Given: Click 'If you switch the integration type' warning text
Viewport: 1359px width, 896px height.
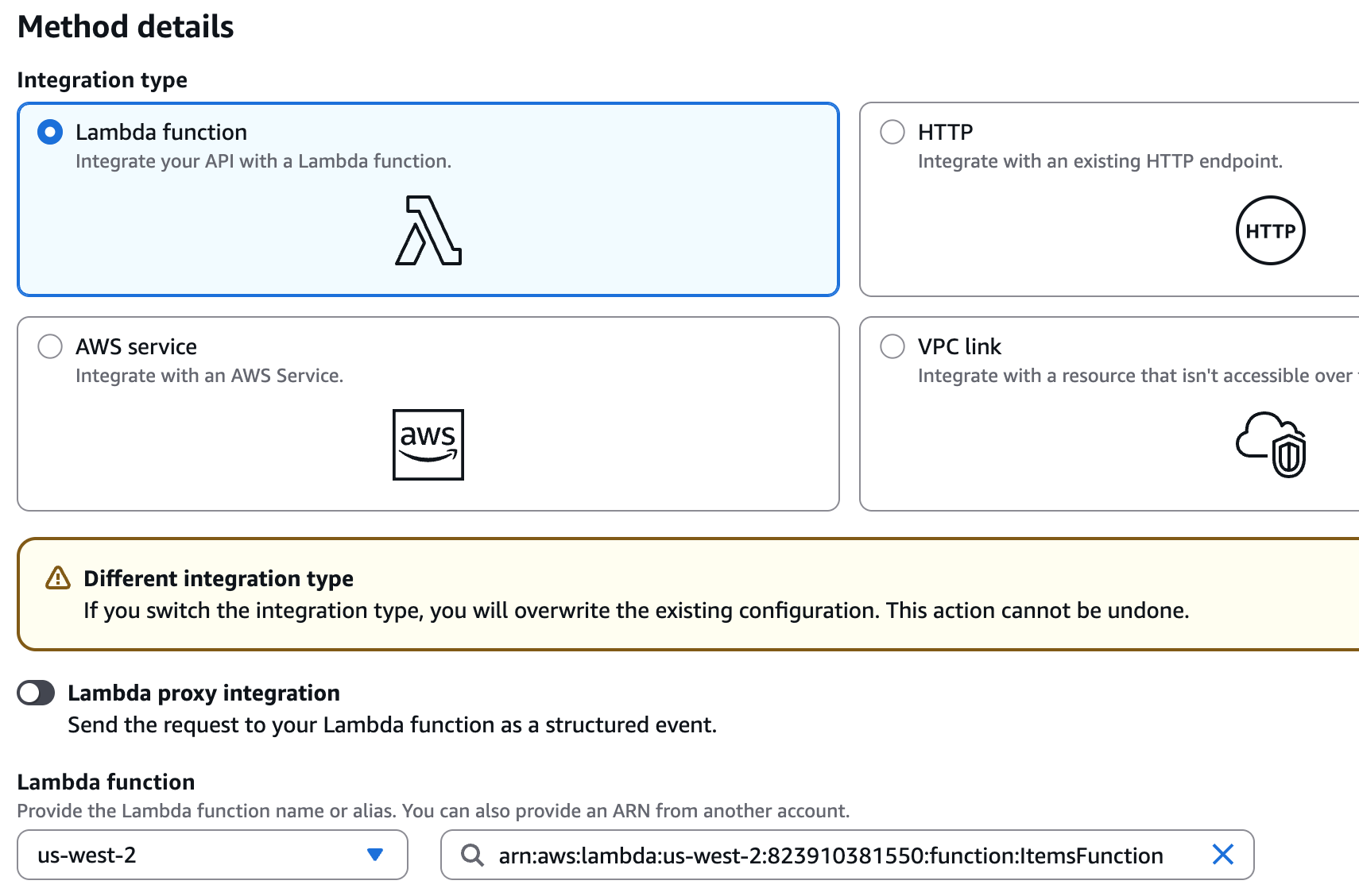Looking at the screenshot, I should click(x=636, y=611).
